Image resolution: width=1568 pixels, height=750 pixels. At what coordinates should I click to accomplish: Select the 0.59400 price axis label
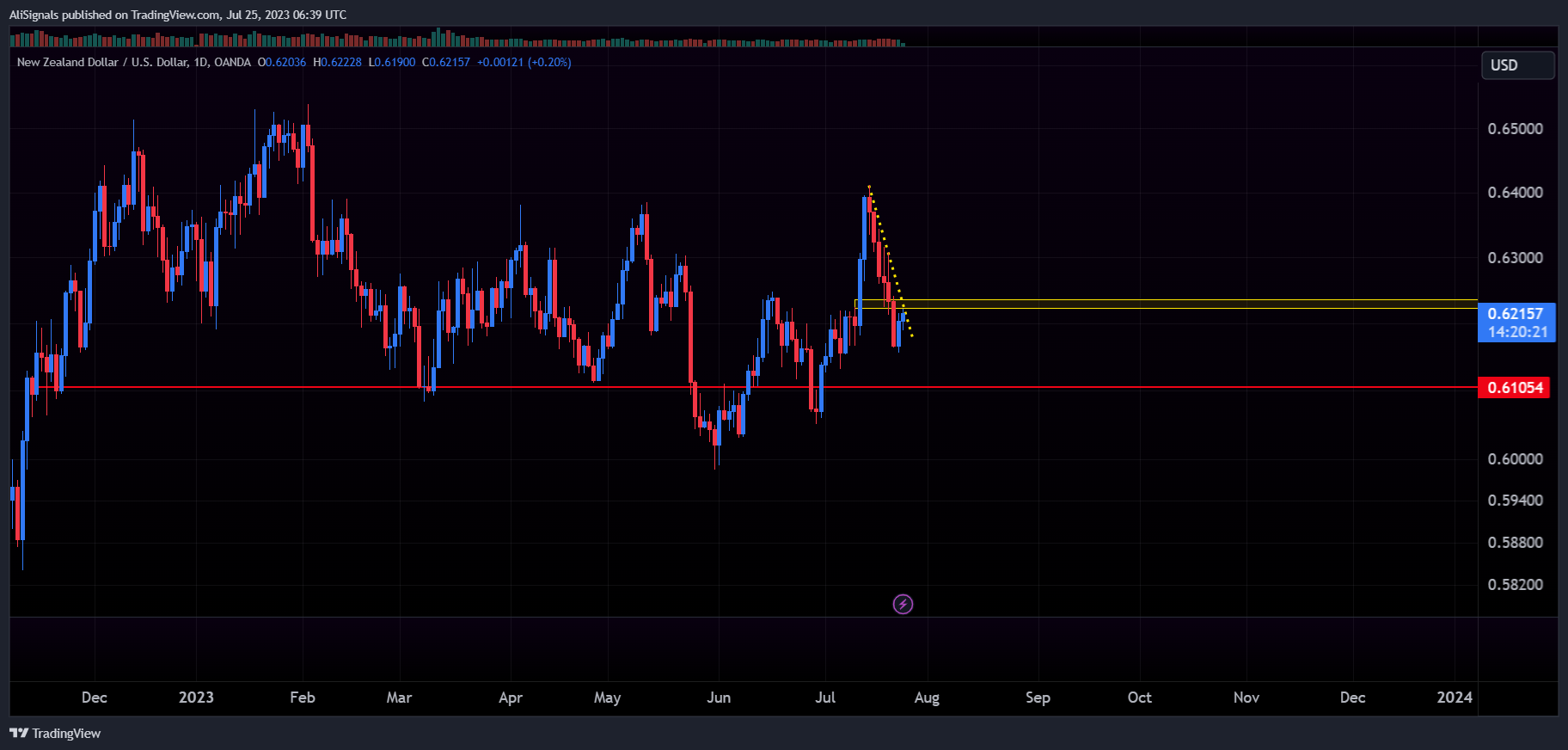coord(1516,501)
